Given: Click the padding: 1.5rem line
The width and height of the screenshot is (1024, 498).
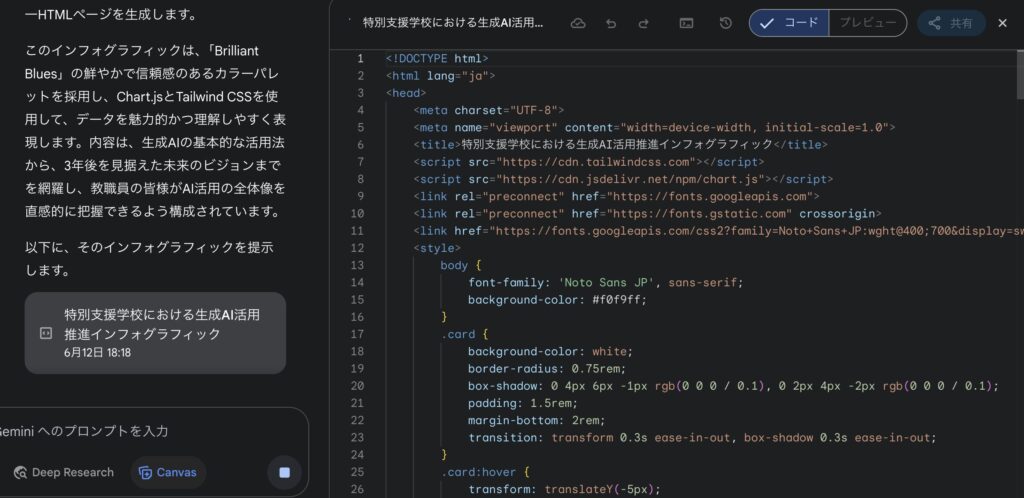Looking at the screenshot, I should [522, 403].
